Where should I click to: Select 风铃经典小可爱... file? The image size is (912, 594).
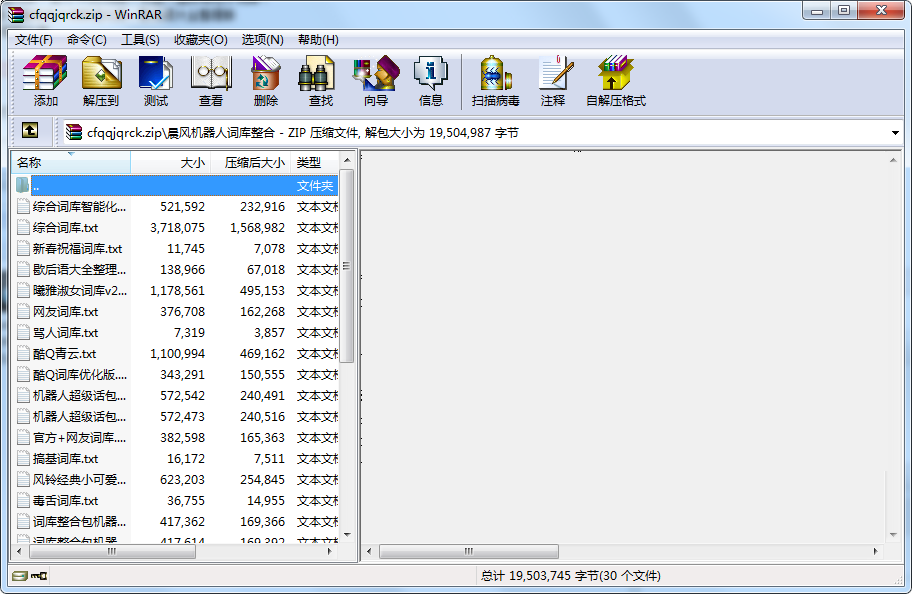[175, 479]
